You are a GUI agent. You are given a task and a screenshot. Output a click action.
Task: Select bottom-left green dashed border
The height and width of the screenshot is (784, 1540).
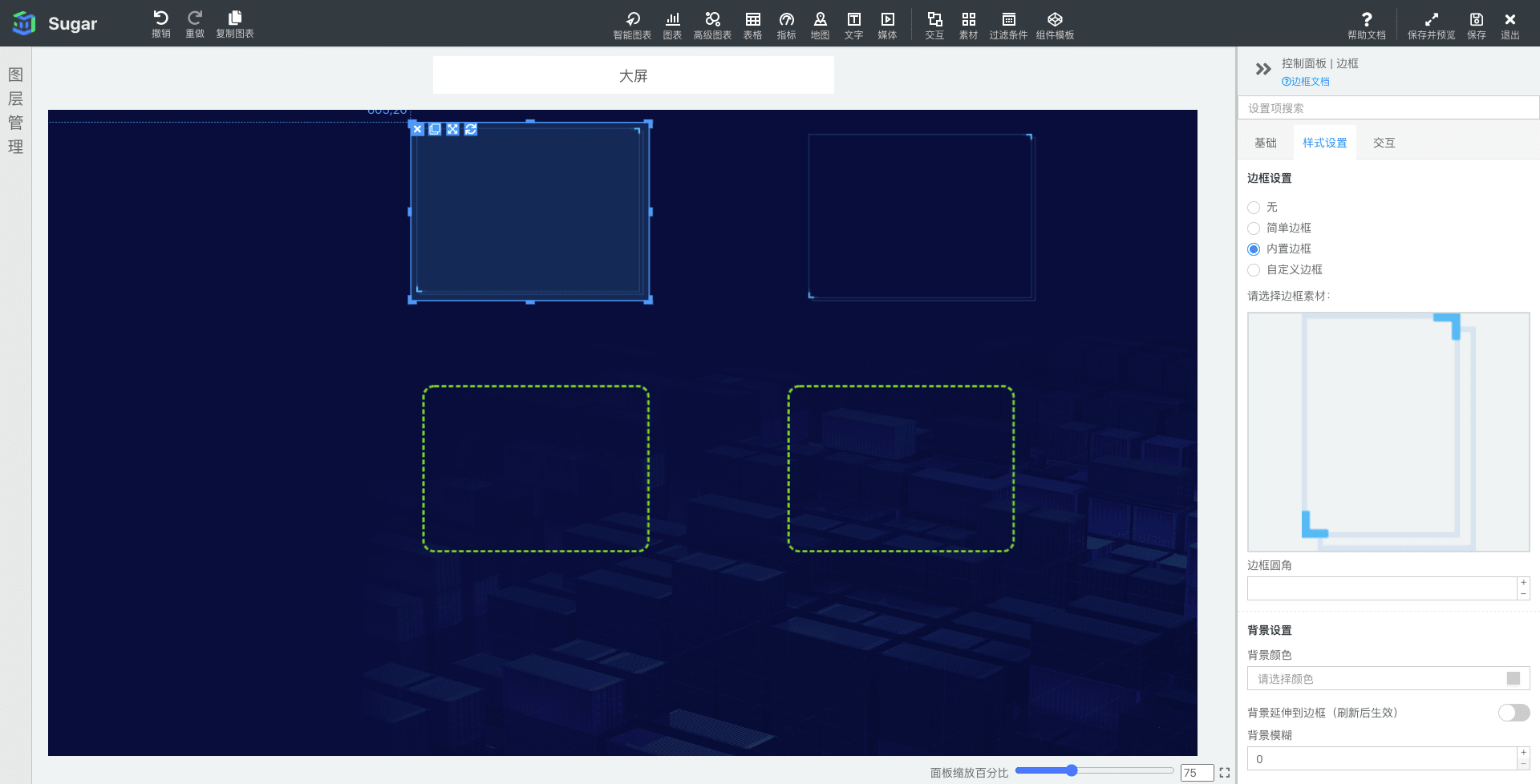pyautogui.click(x=536, y=469)
